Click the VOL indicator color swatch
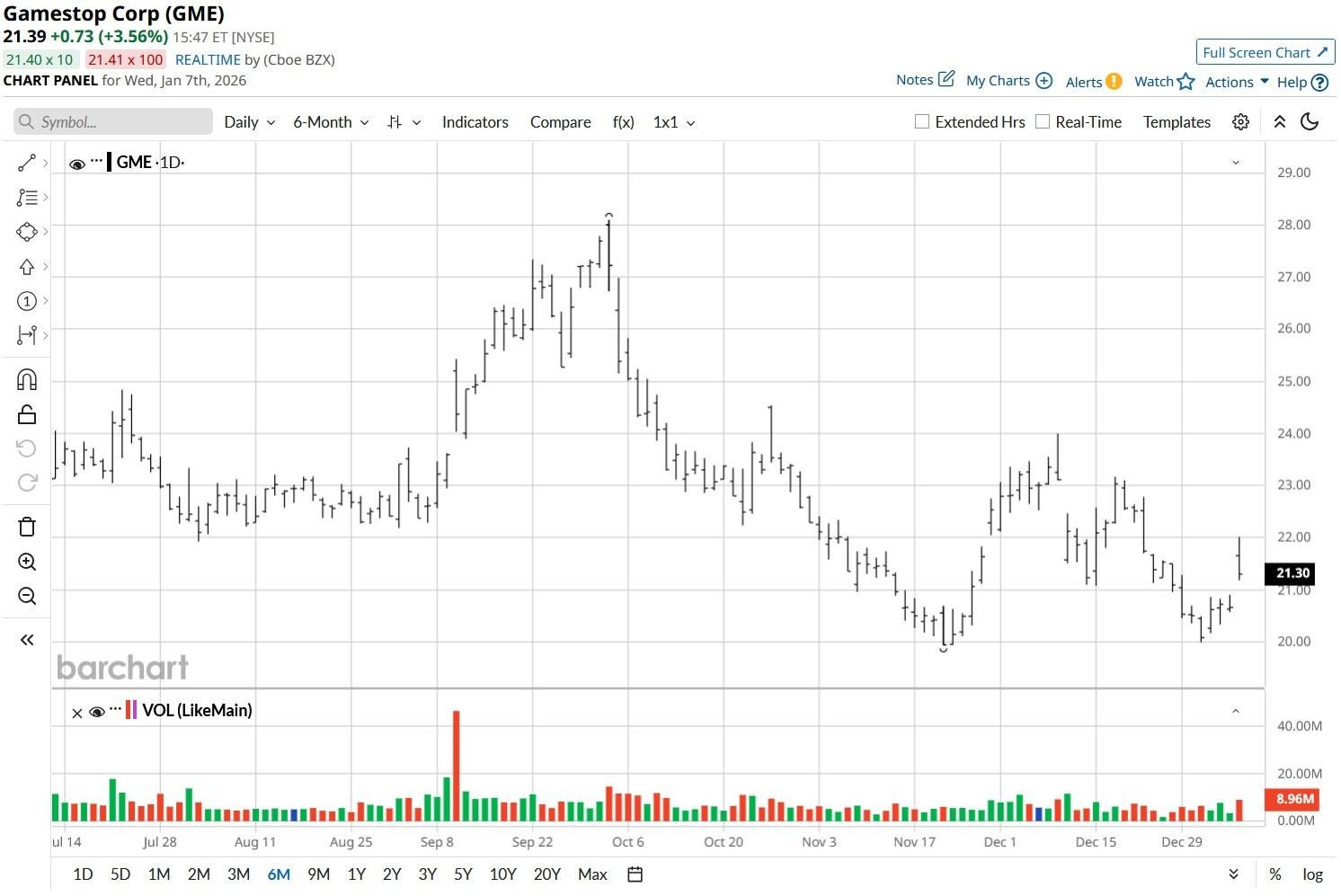 [131, 710]
